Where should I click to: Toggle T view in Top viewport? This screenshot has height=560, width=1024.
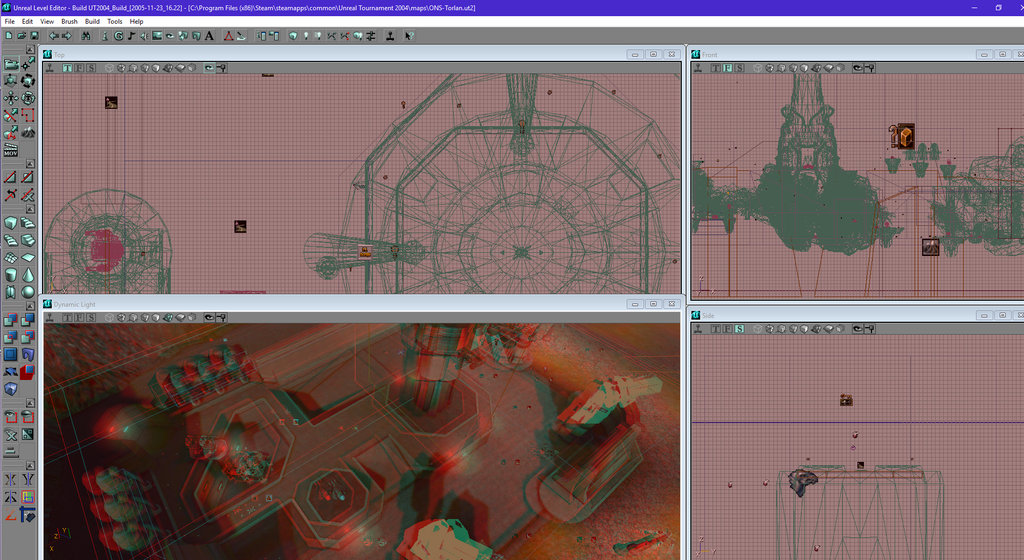click(x=67, y=68)
